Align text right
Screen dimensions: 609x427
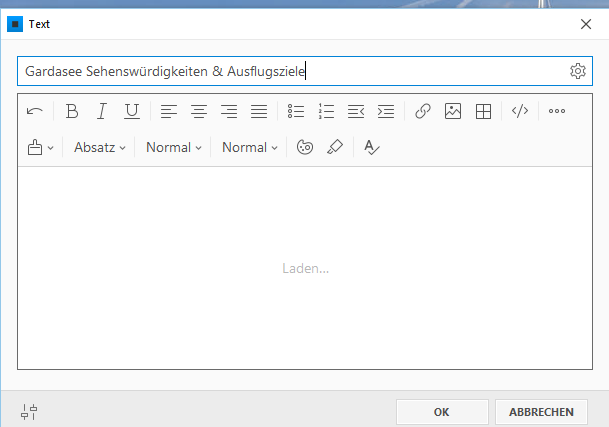tap(229, 112)
